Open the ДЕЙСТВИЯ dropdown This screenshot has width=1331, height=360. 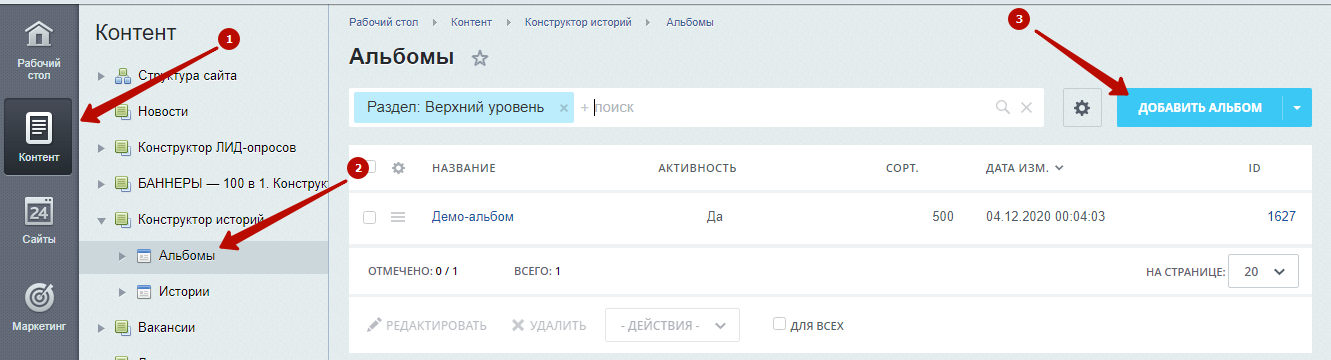(672, 325)
